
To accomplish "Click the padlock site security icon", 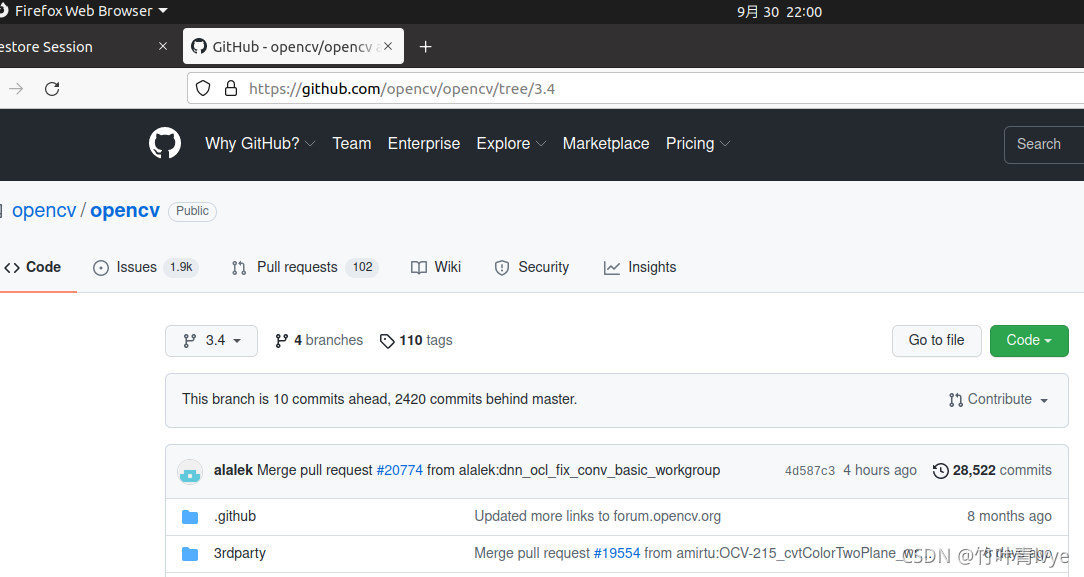I will coord(231,88).
